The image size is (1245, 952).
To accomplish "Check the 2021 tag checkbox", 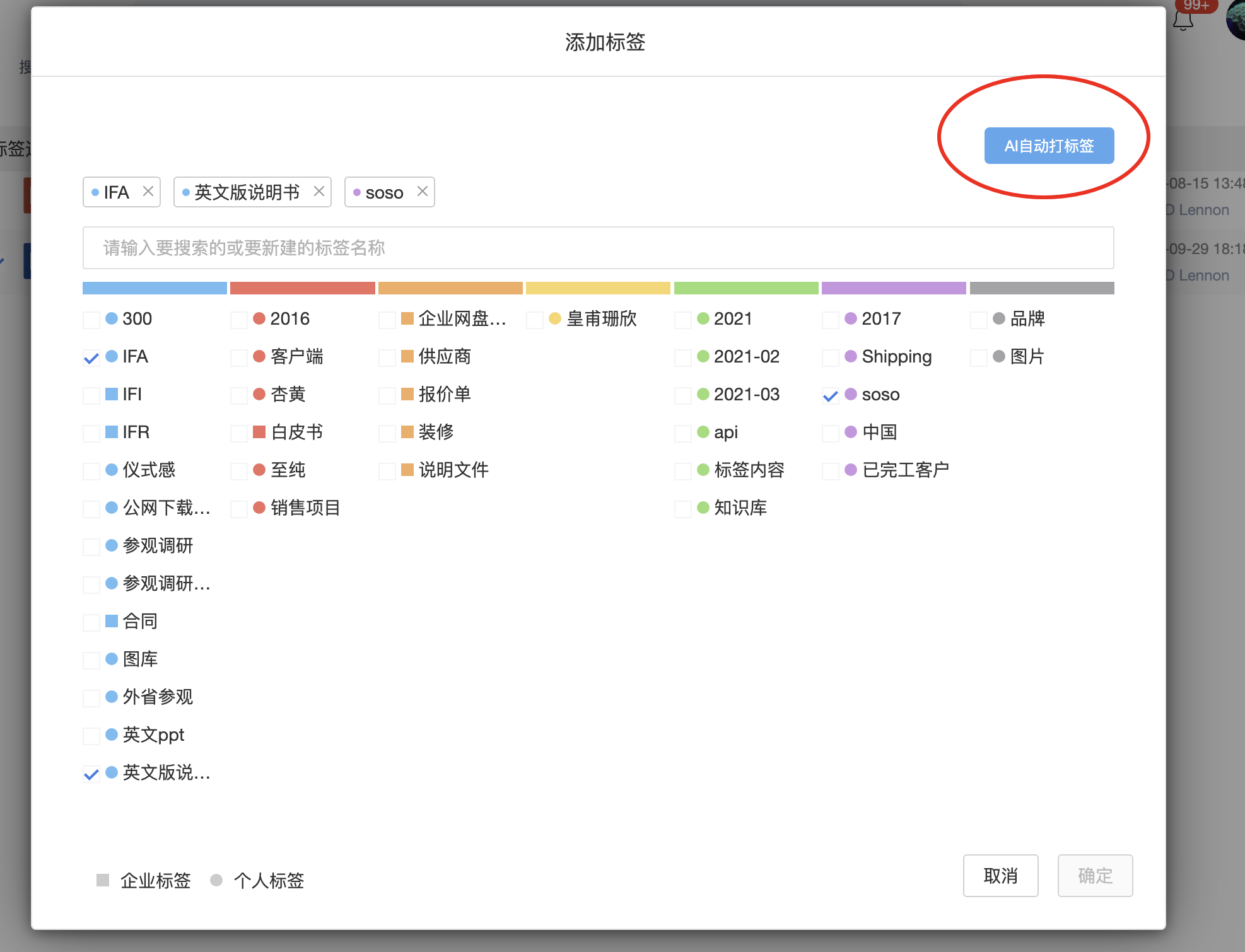I will click(683, 320).
